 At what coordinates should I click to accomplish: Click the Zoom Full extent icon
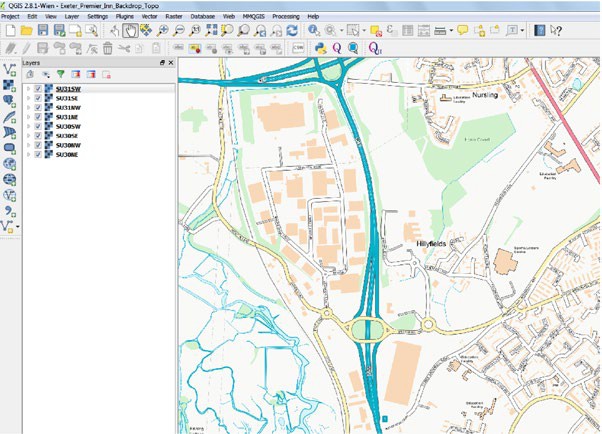pyautogui.click(x=211, y=30)
